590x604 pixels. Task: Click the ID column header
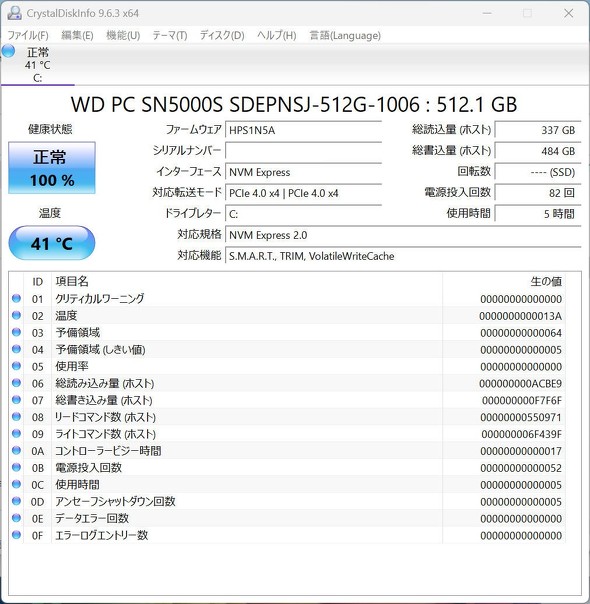(37, 282)
